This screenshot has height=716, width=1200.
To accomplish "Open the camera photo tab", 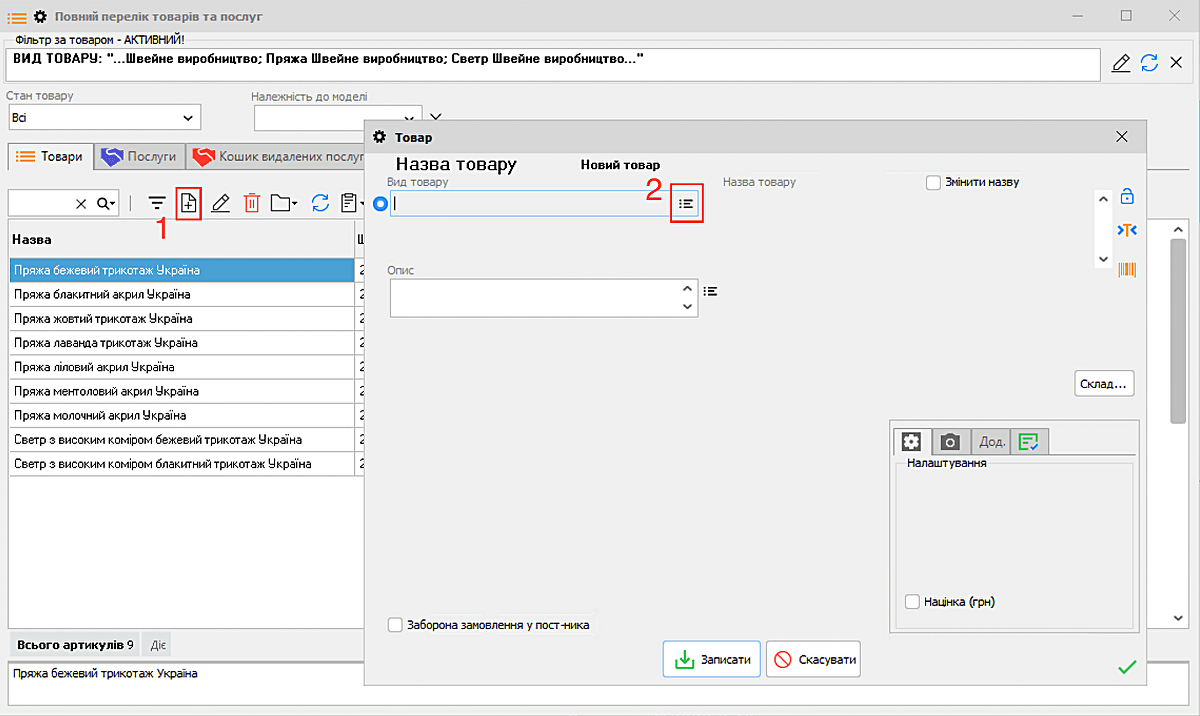I will [950, 441].
